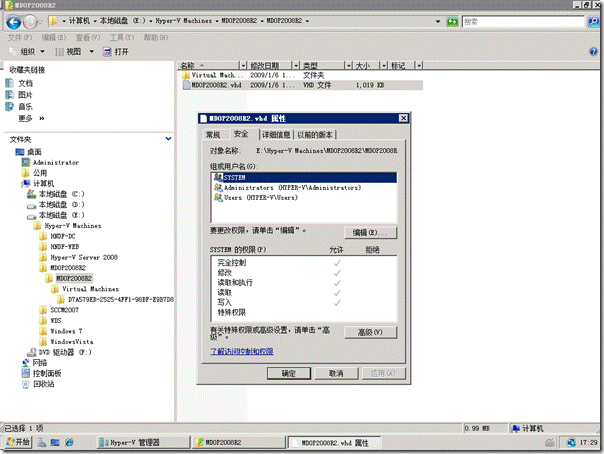Click 确定 button in properties dialog
The width and height of the screenshot is (604, 454).
click(x=289, y=373)
